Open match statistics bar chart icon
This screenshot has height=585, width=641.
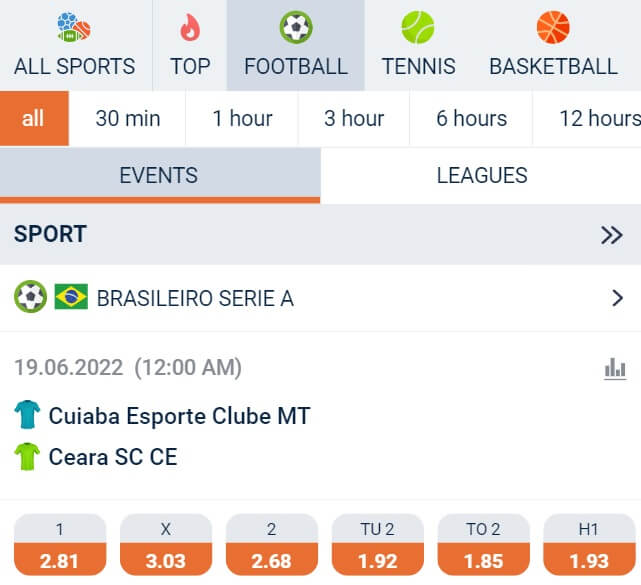coord(615,368)
